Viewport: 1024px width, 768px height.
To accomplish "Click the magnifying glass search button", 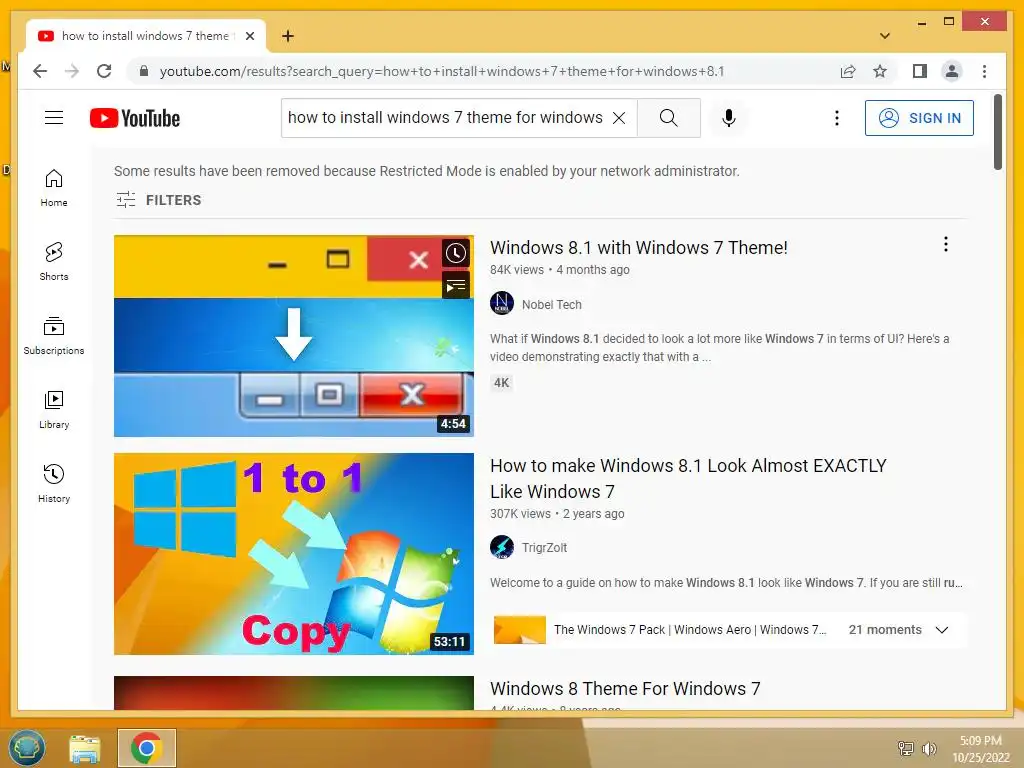I will coord(668,118).
